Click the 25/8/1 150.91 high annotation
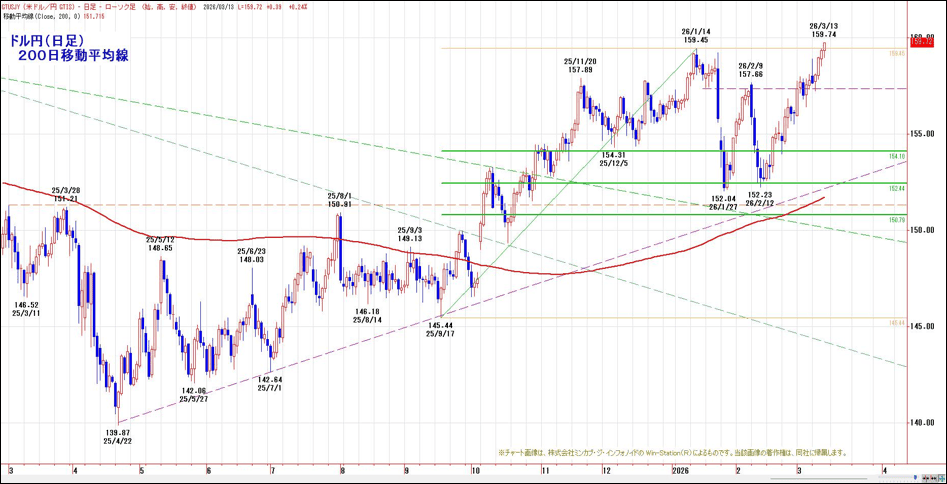The width and height of the screenshot is (947, 484). (339, 199)
